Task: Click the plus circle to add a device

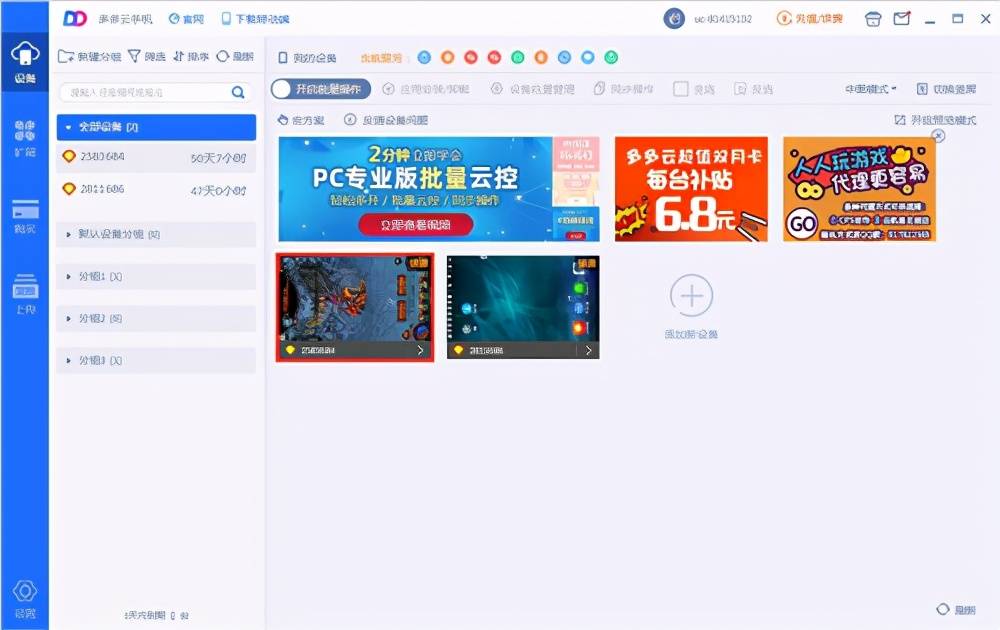Action: [x=691, y=296]
